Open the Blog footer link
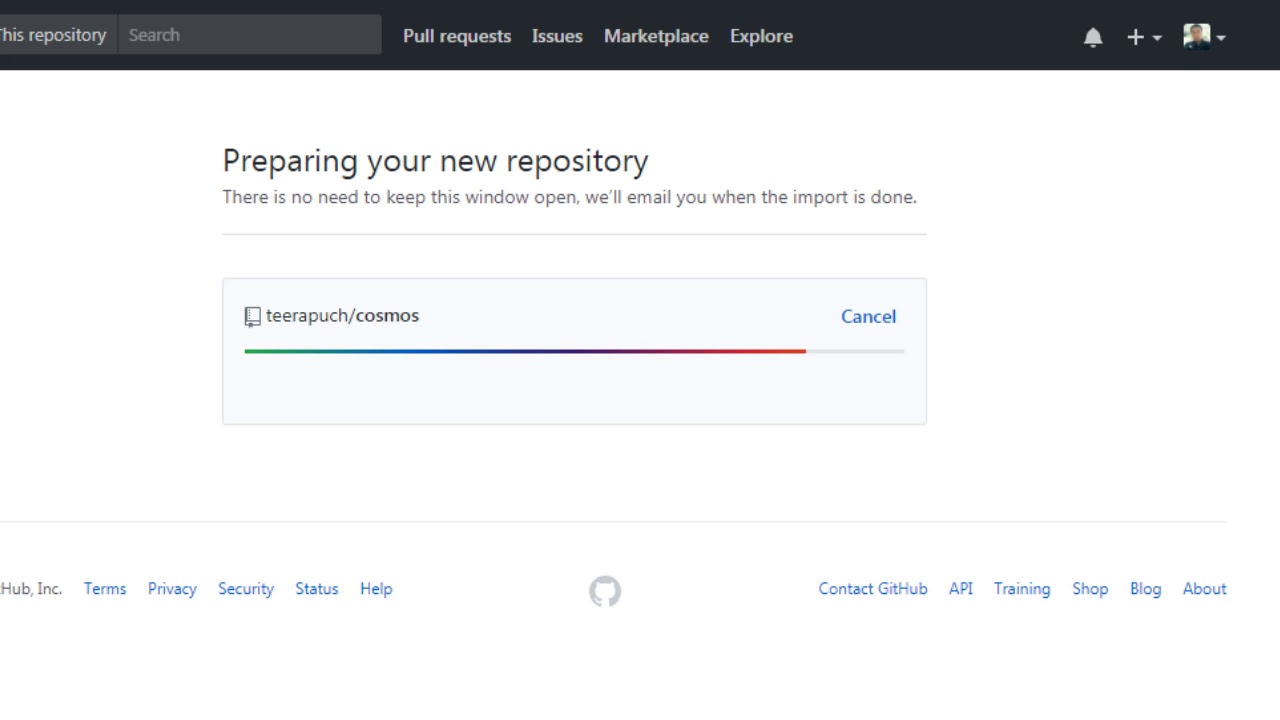1280x720 pixels. pyautogui.click(x=1146, y=589)
